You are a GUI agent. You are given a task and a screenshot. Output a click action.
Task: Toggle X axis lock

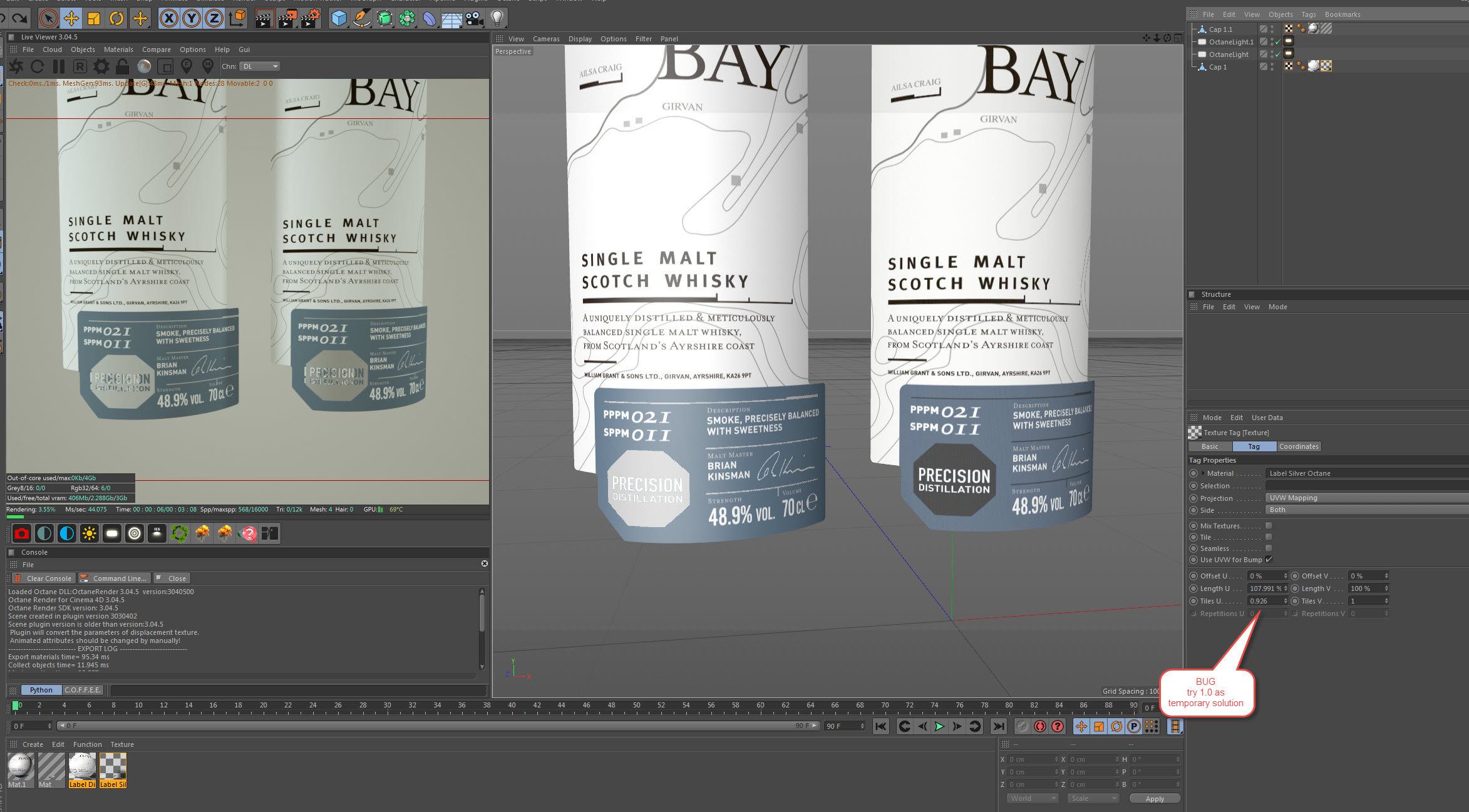[168, 18]
